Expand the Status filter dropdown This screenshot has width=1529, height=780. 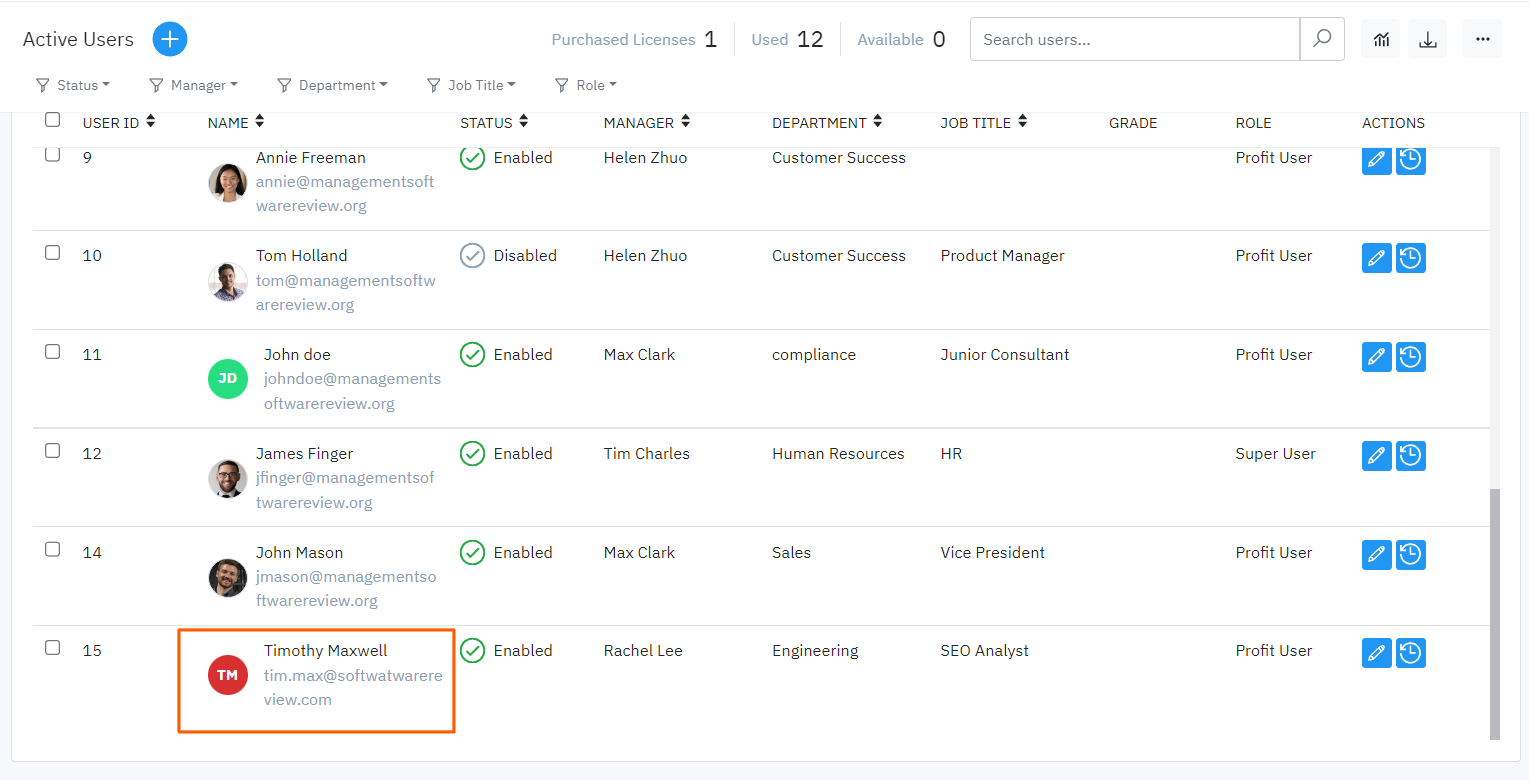coord(73,85)
